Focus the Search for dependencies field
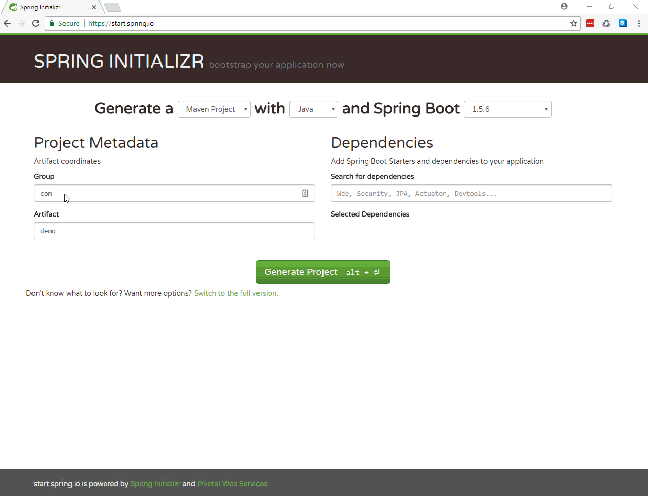 point(471,193)
